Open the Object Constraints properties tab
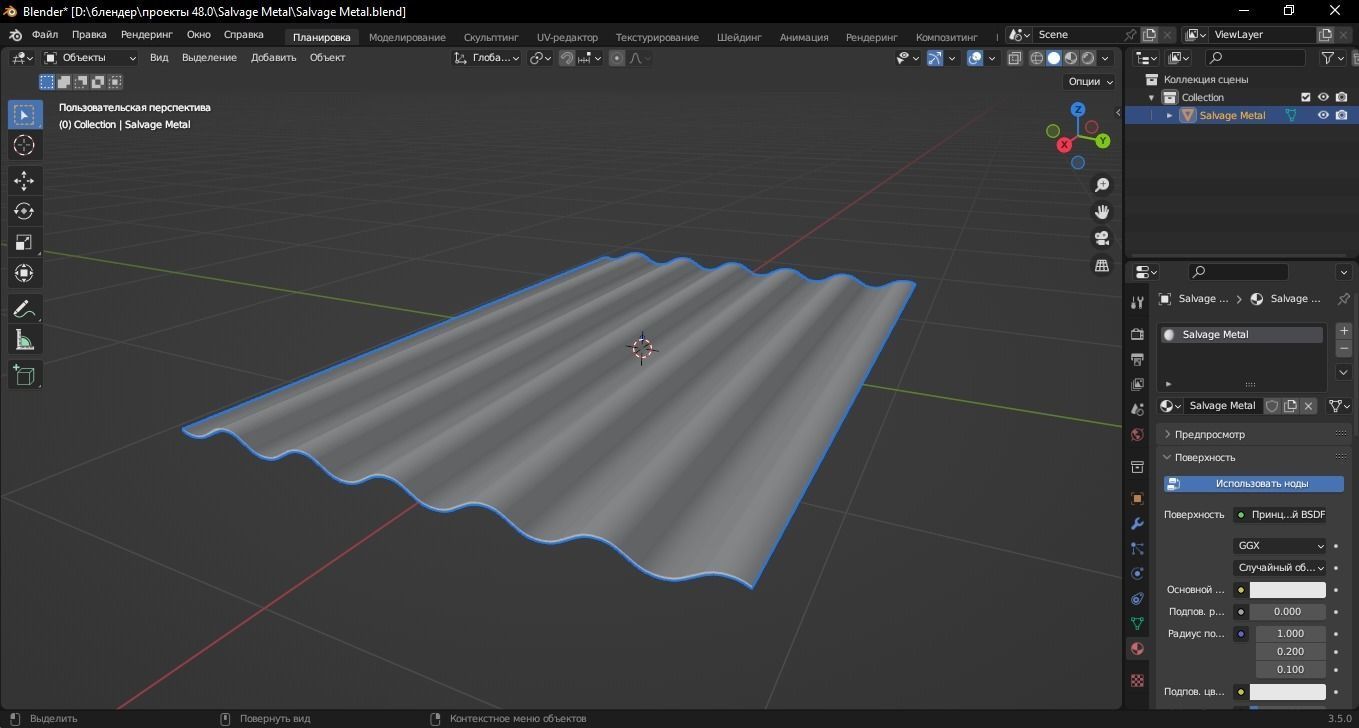The image size is (1359, 728). [1137, 598]
